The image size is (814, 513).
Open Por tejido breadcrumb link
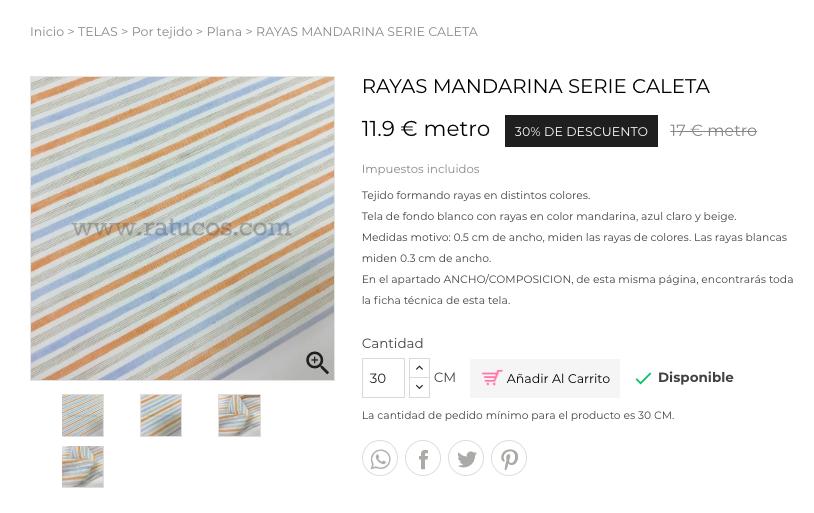coord(162,32)
